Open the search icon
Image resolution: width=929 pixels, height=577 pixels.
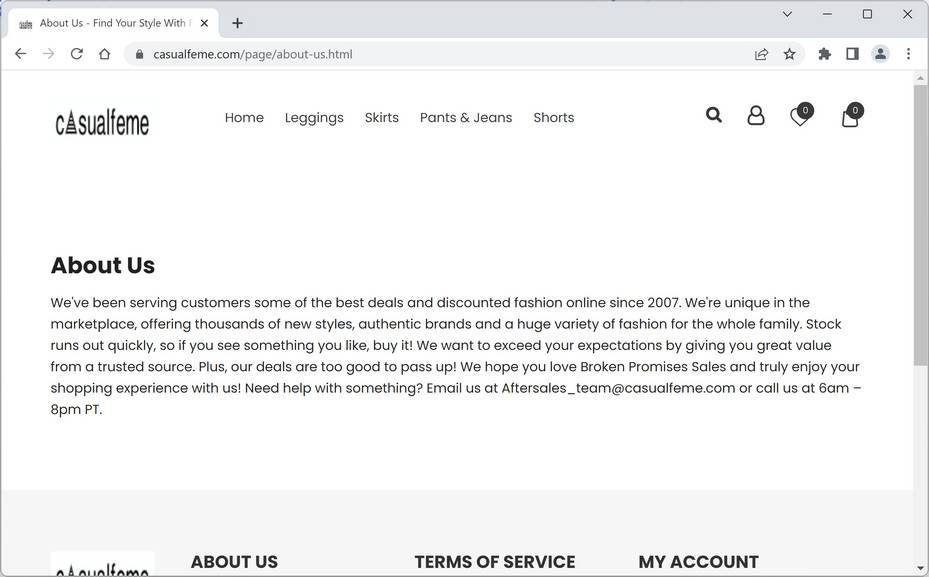click(713, 115)
